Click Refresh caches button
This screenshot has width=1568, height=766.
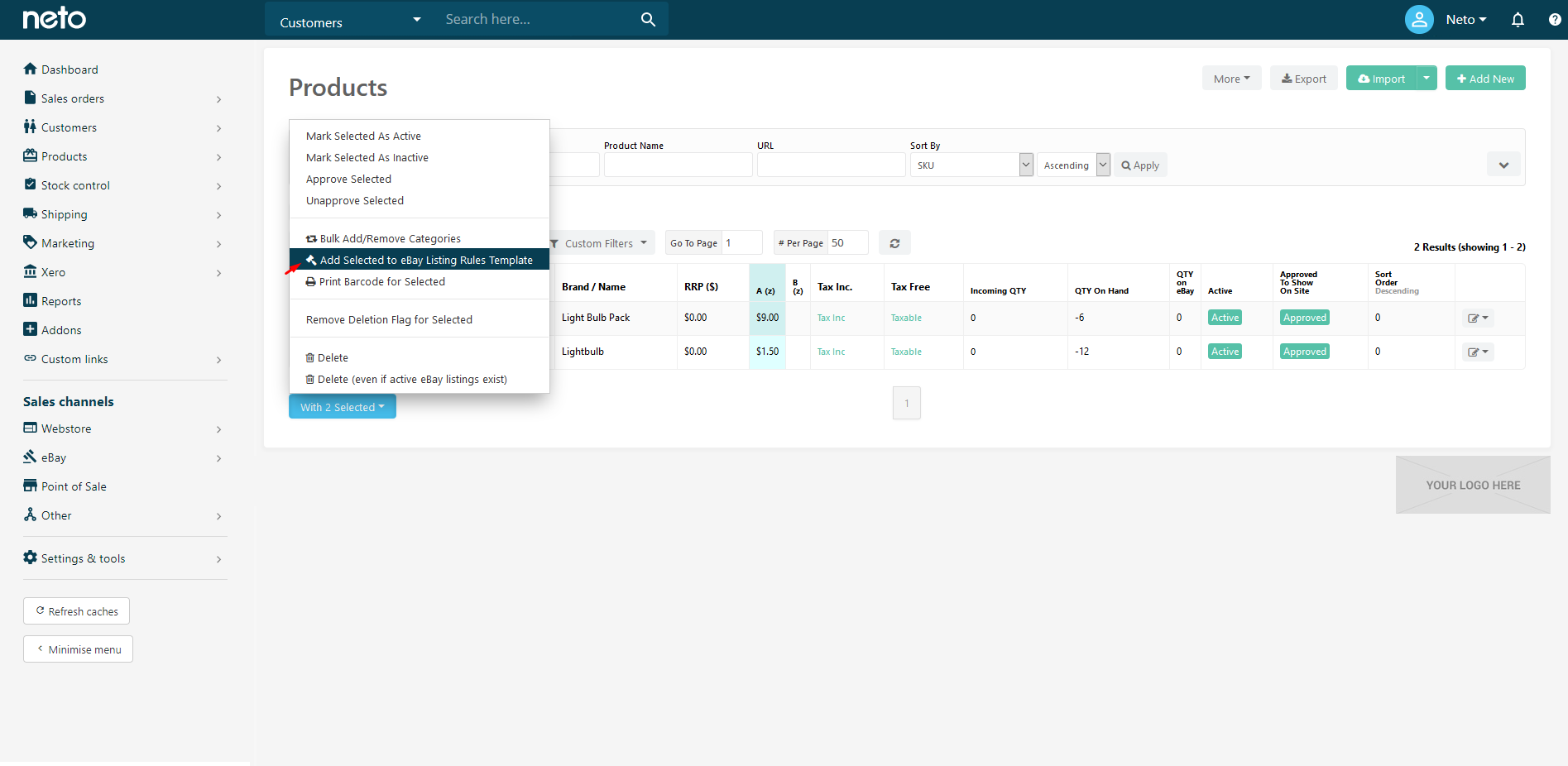[76, 611]
